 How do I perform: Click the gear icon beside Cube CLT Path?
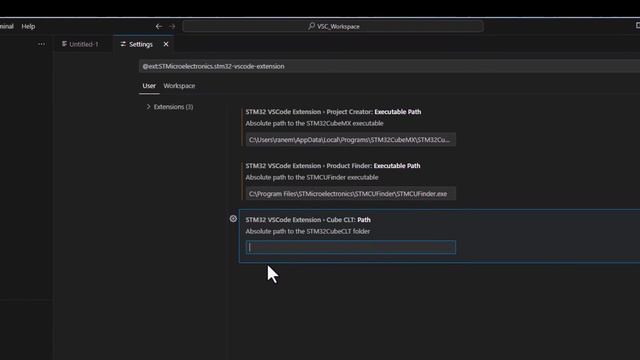(x=233, y=219)
